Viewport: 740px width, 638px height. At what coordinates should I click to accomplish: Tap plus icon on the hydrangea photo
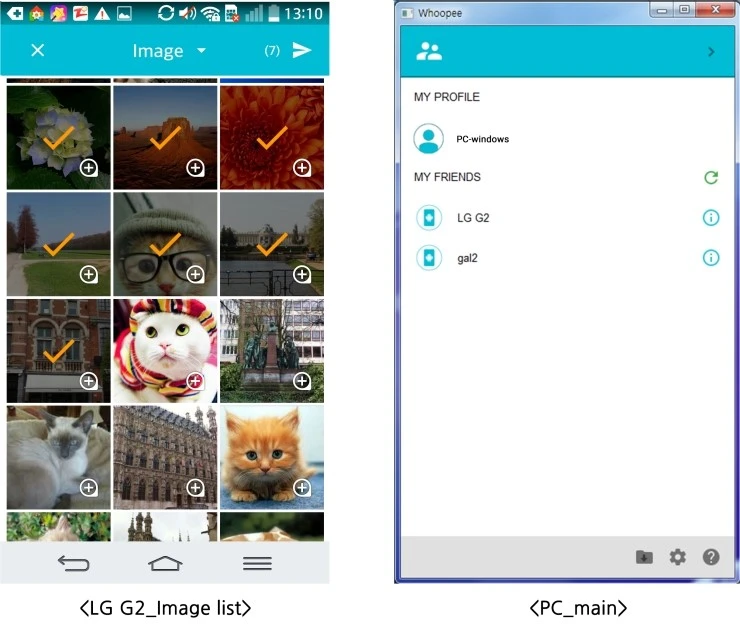point(89,168)
